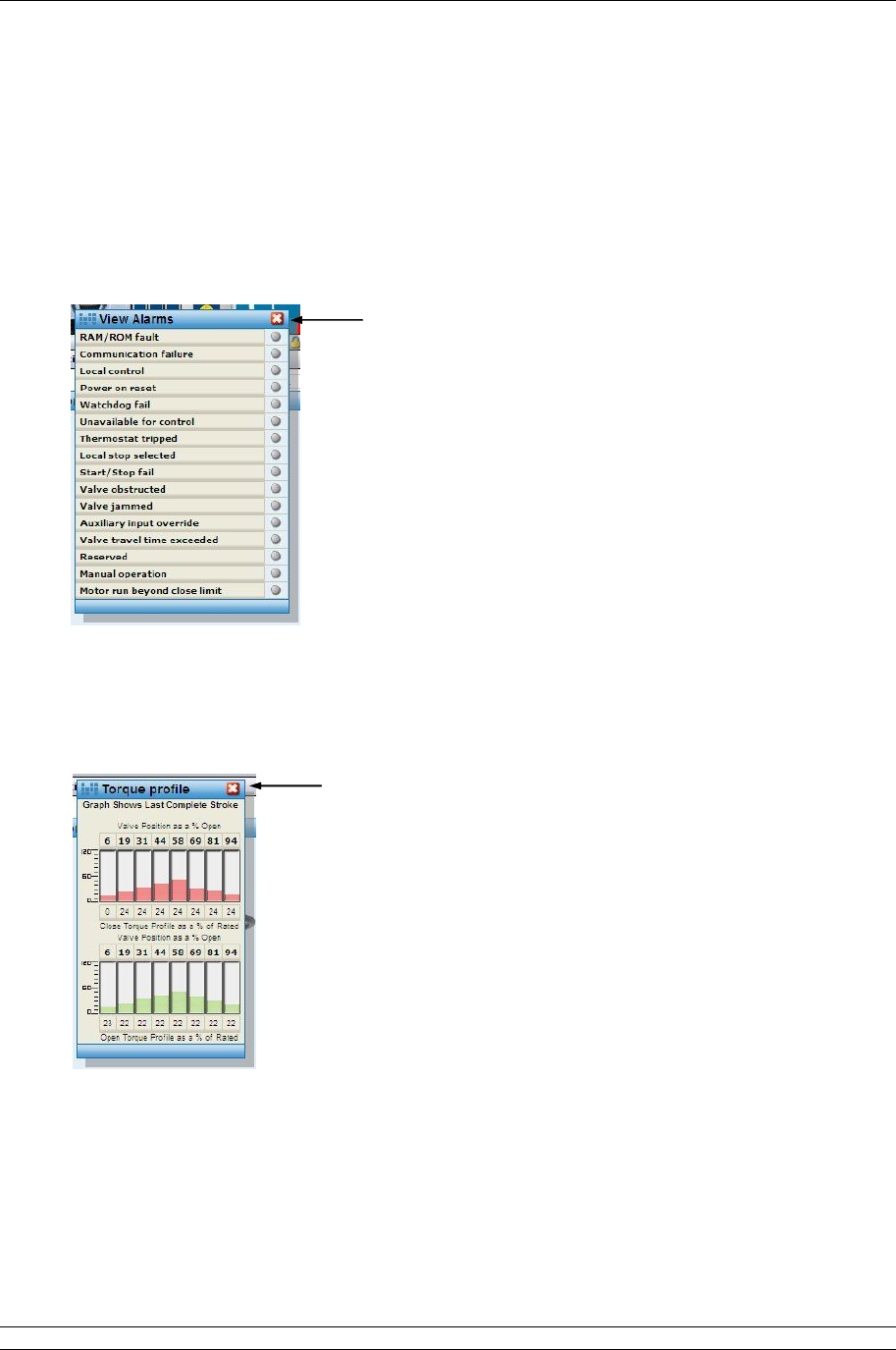
Task: Click the View Alarms title bar grid icon
Action: [87, 319]
